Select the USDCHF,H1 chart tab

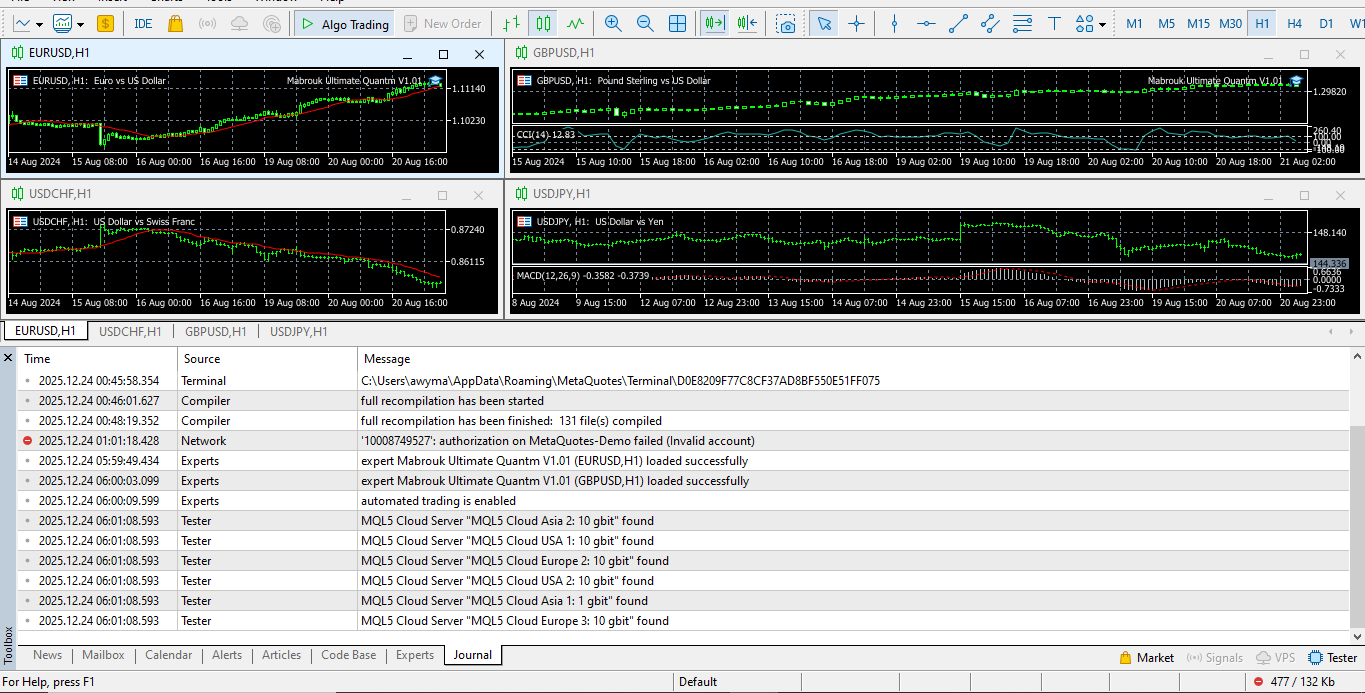130,331
